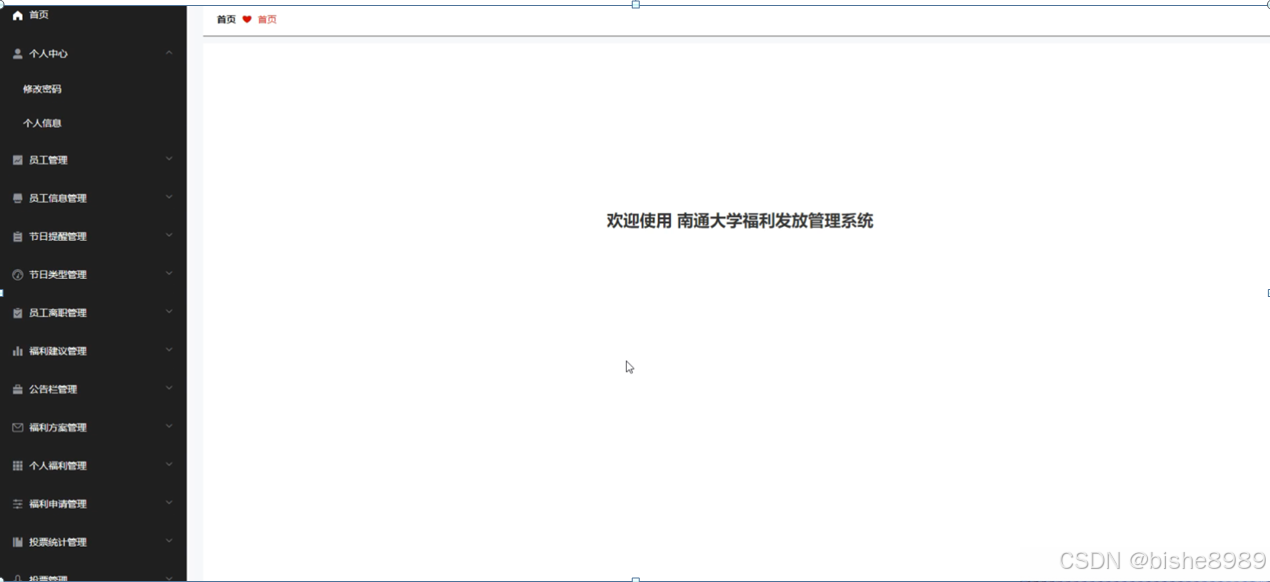
Task: Expand the 节日提醒管理 chevron
Action: click(169, 235)
